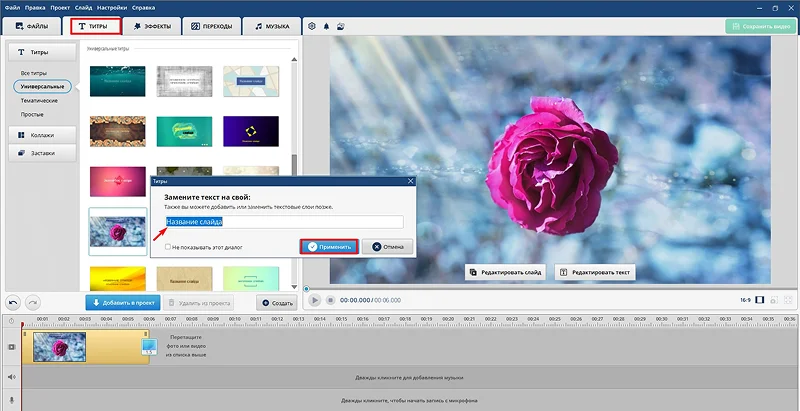Screen dimensions: 800x411
Task: Select the Тематические titles category
Action: tap(39, 100)
